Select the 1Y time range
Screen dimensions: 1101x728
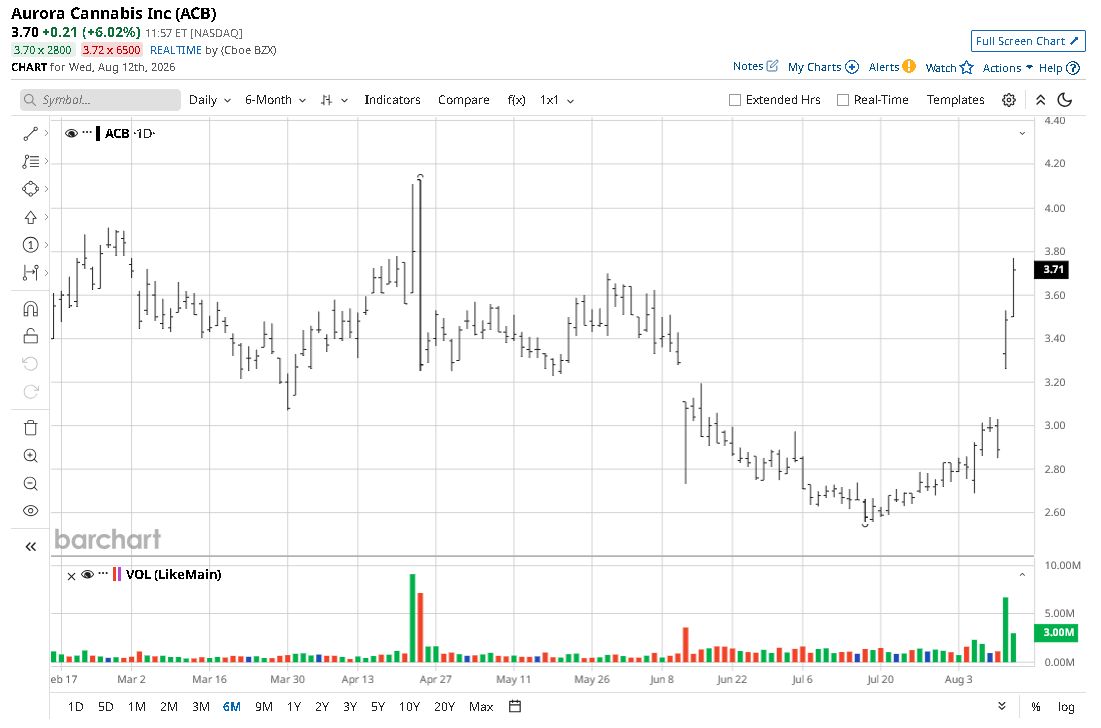click(294, 706)
